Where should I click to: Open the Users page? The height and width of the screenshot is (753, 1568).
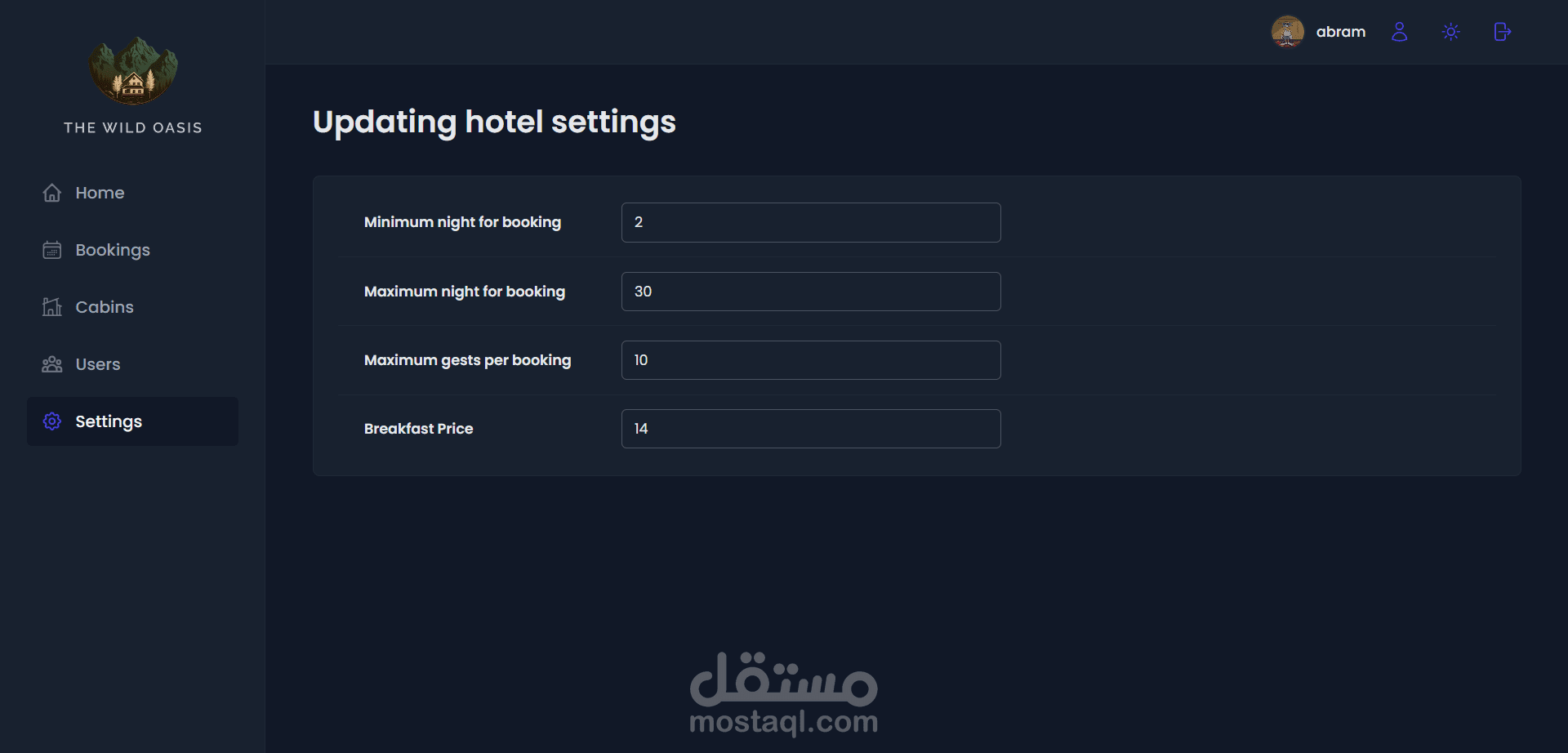[x=98, y=364]
